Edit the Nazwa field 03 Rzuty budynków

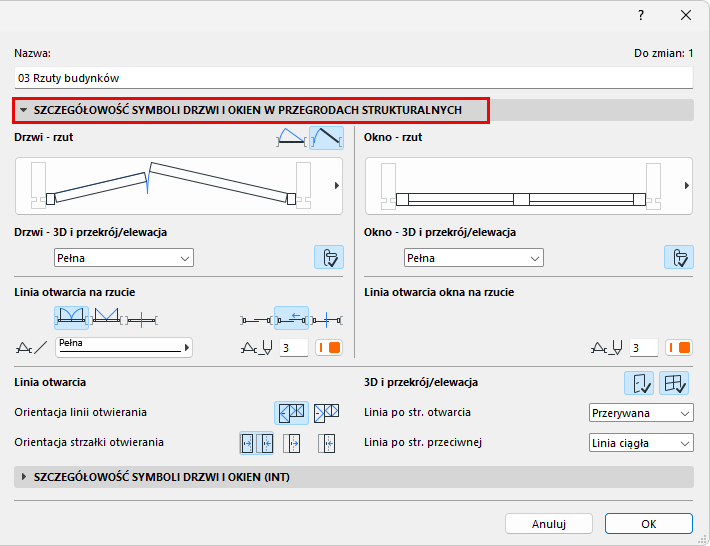354,78
